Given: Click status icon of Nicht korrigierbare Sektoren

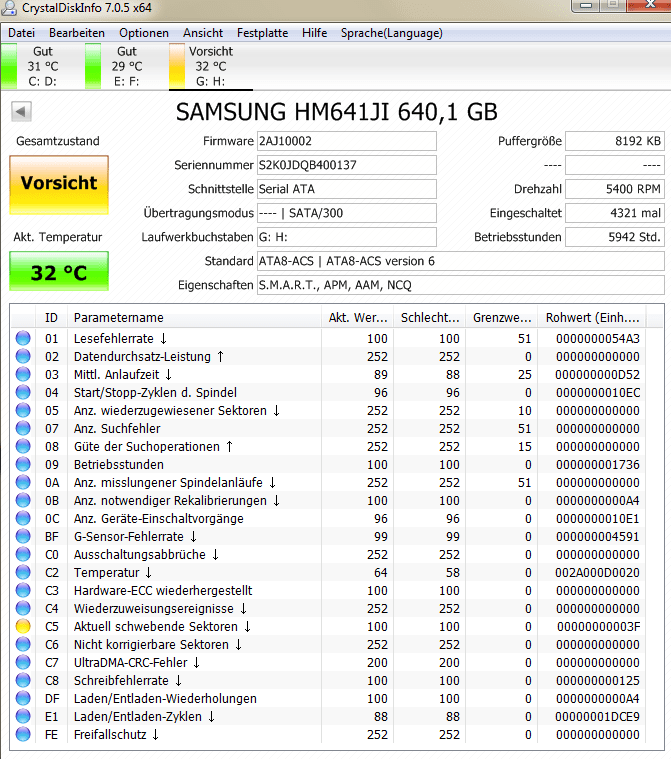Looking at the screenshot, I should 23,644.
